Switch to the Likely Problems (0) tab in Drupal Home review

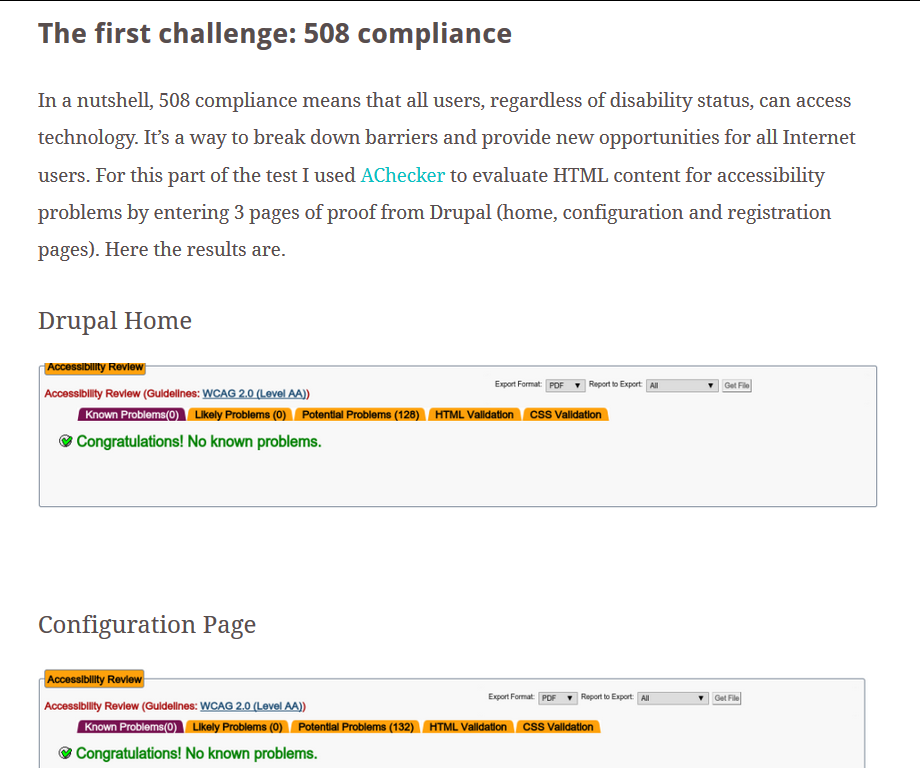pos(240,415)
